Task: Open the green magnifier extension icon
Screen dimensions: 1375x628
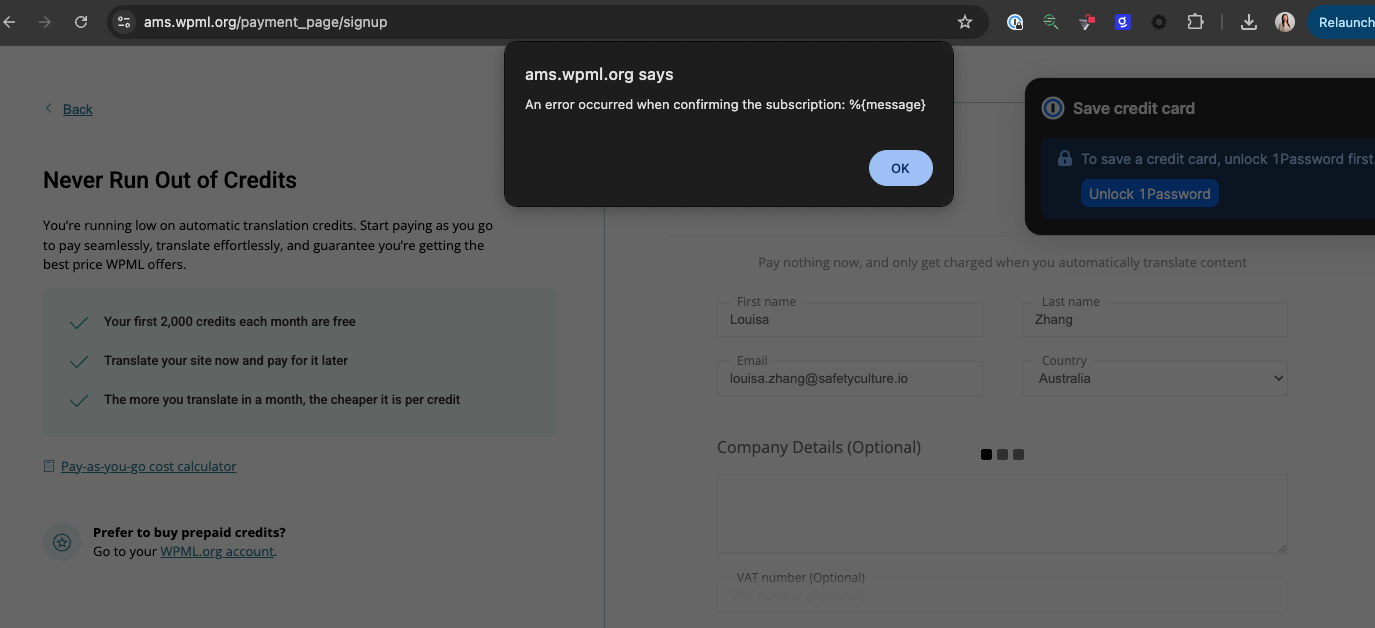Action: (x=1051, y=22)
